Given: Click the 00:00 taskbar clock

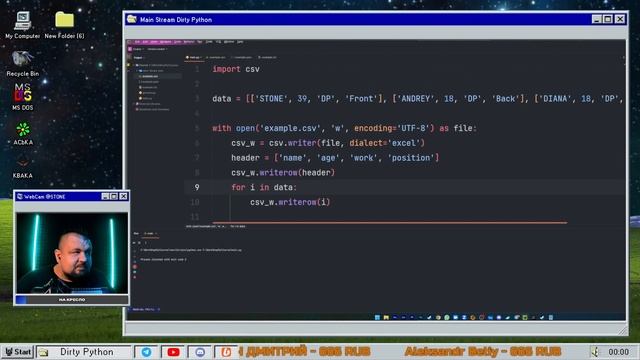Looking at the screenshot, I should tap(618, 352).
